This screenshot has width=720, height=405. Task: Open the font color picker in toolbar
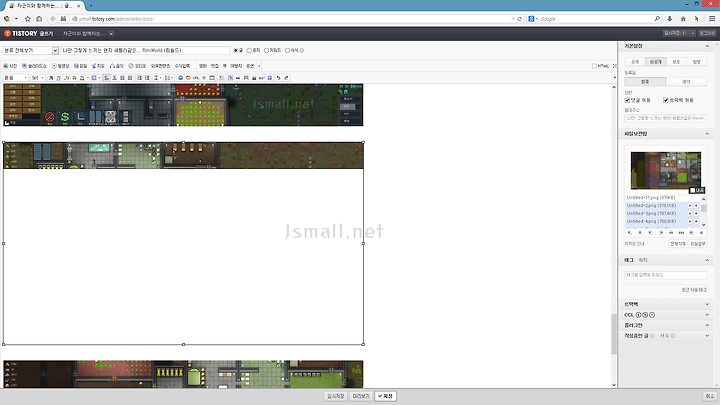(x=83, y=78)
